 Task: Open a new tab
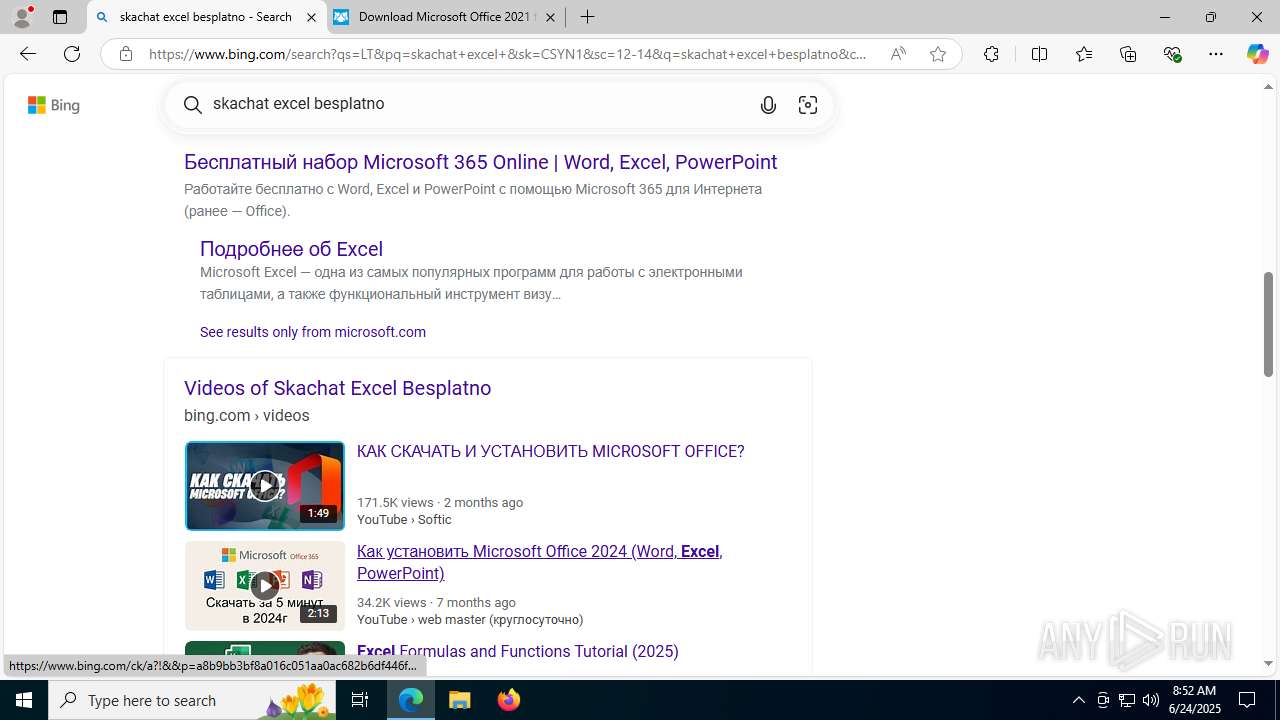coord(588,17)
